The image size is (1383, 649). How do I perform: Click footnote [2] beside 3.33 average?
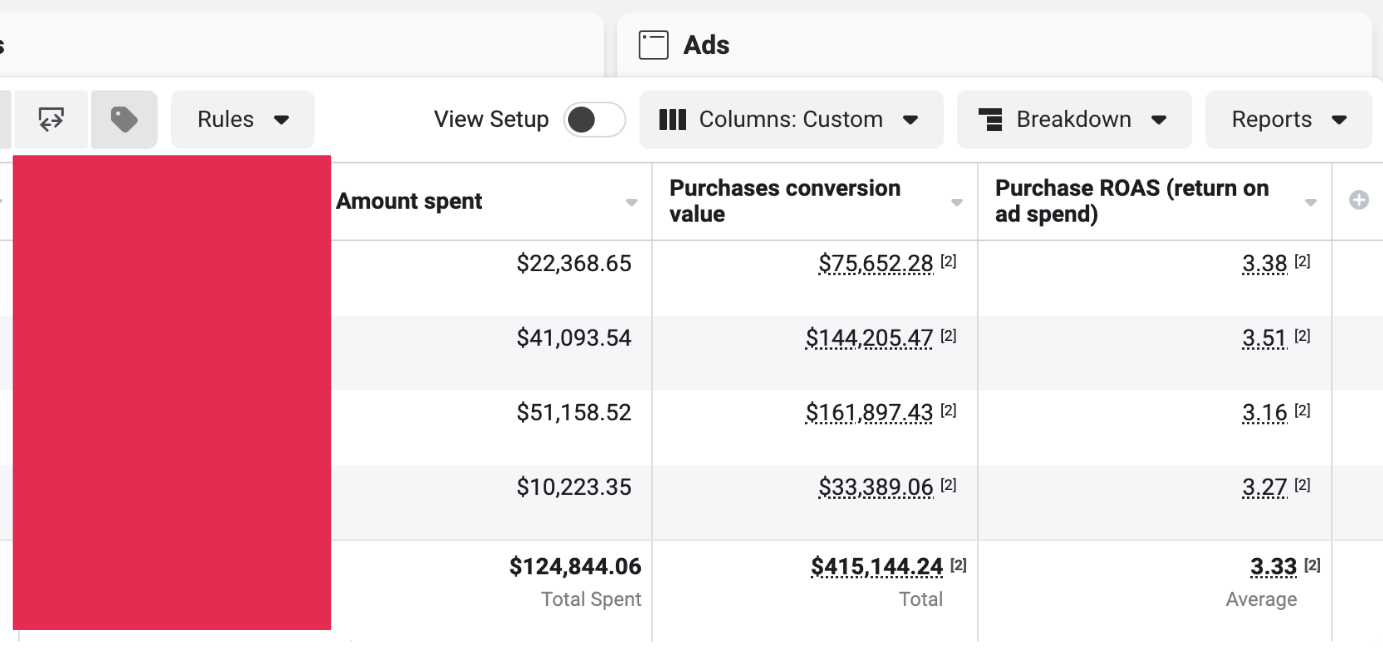click(1311, 566)
